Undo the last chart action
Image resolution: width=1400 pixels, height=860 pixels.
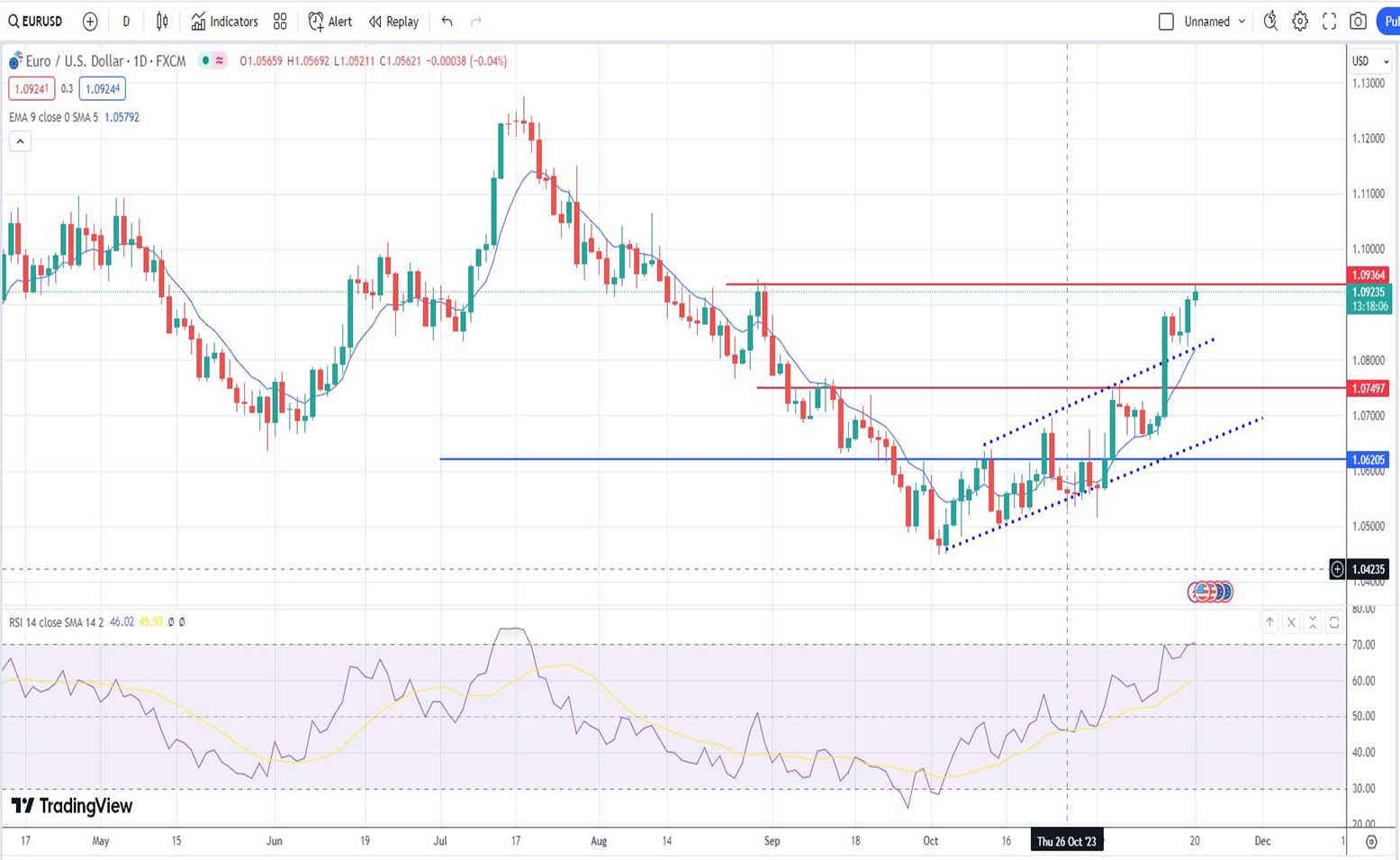point(447,22)
